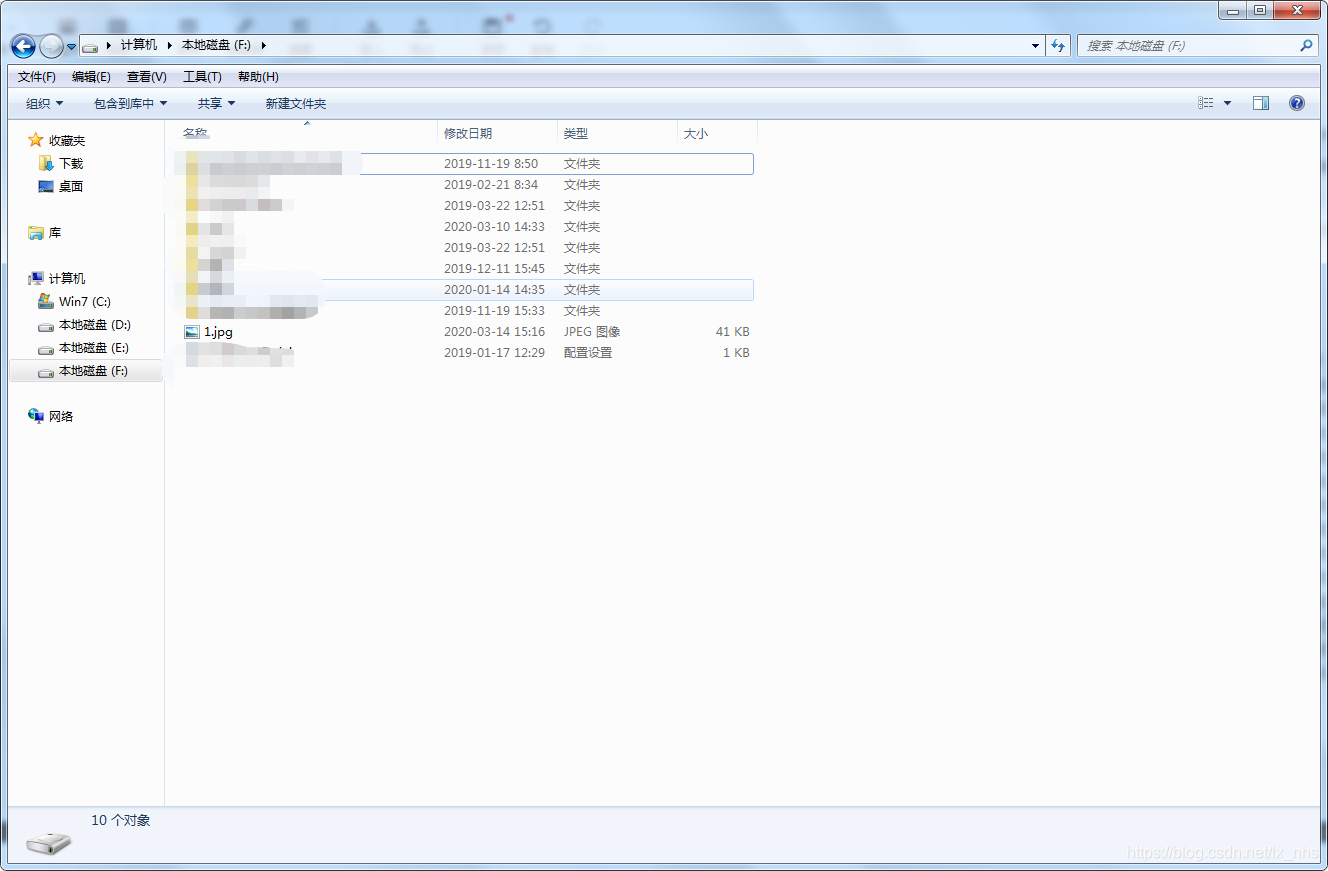
Task: Select 本地磁盘 (E:) drive
Action: tap(94, 347)
